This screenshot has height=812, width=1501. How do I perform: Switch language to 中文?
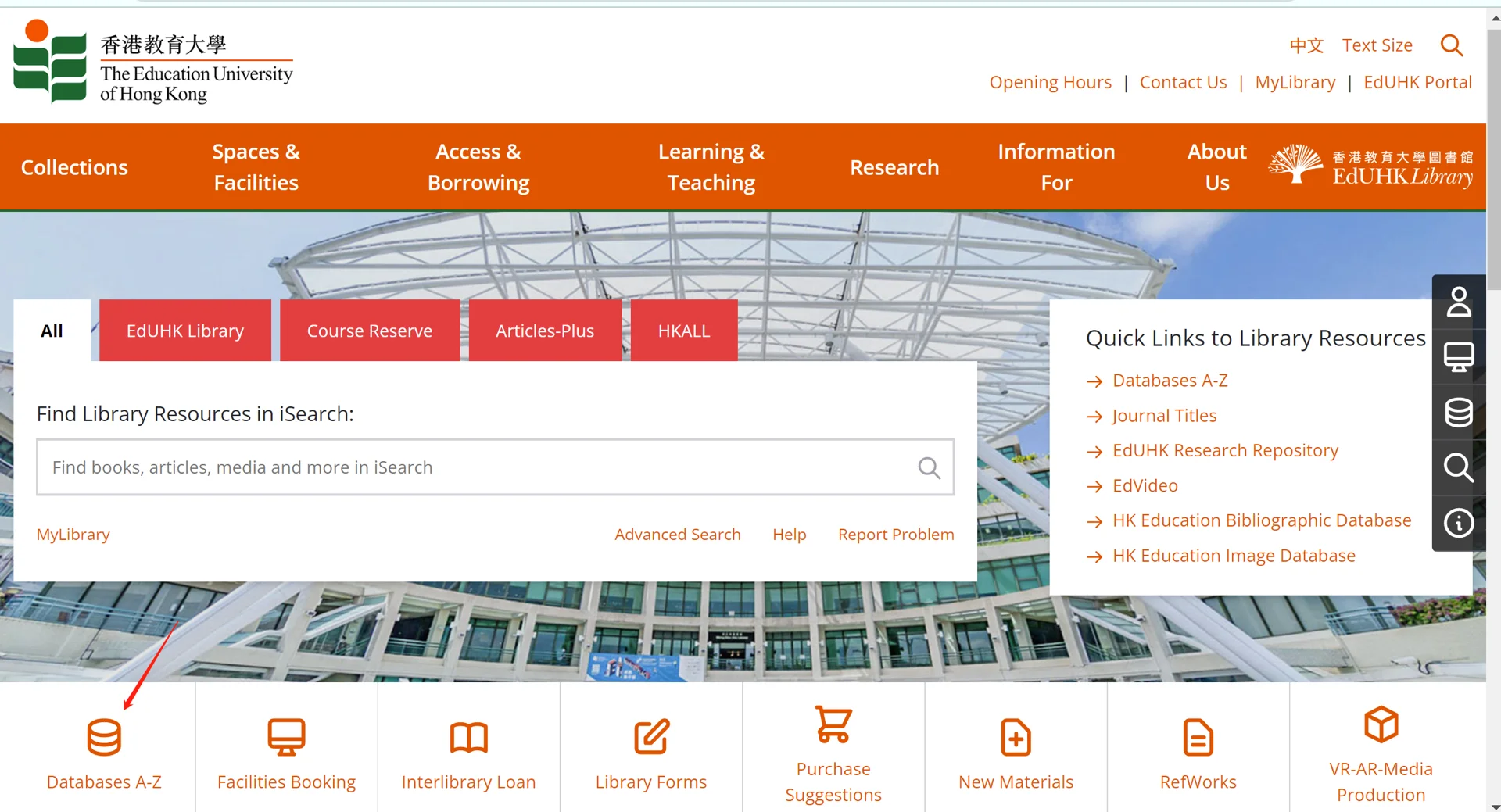pyautogui.click(x=1306, y=45)
